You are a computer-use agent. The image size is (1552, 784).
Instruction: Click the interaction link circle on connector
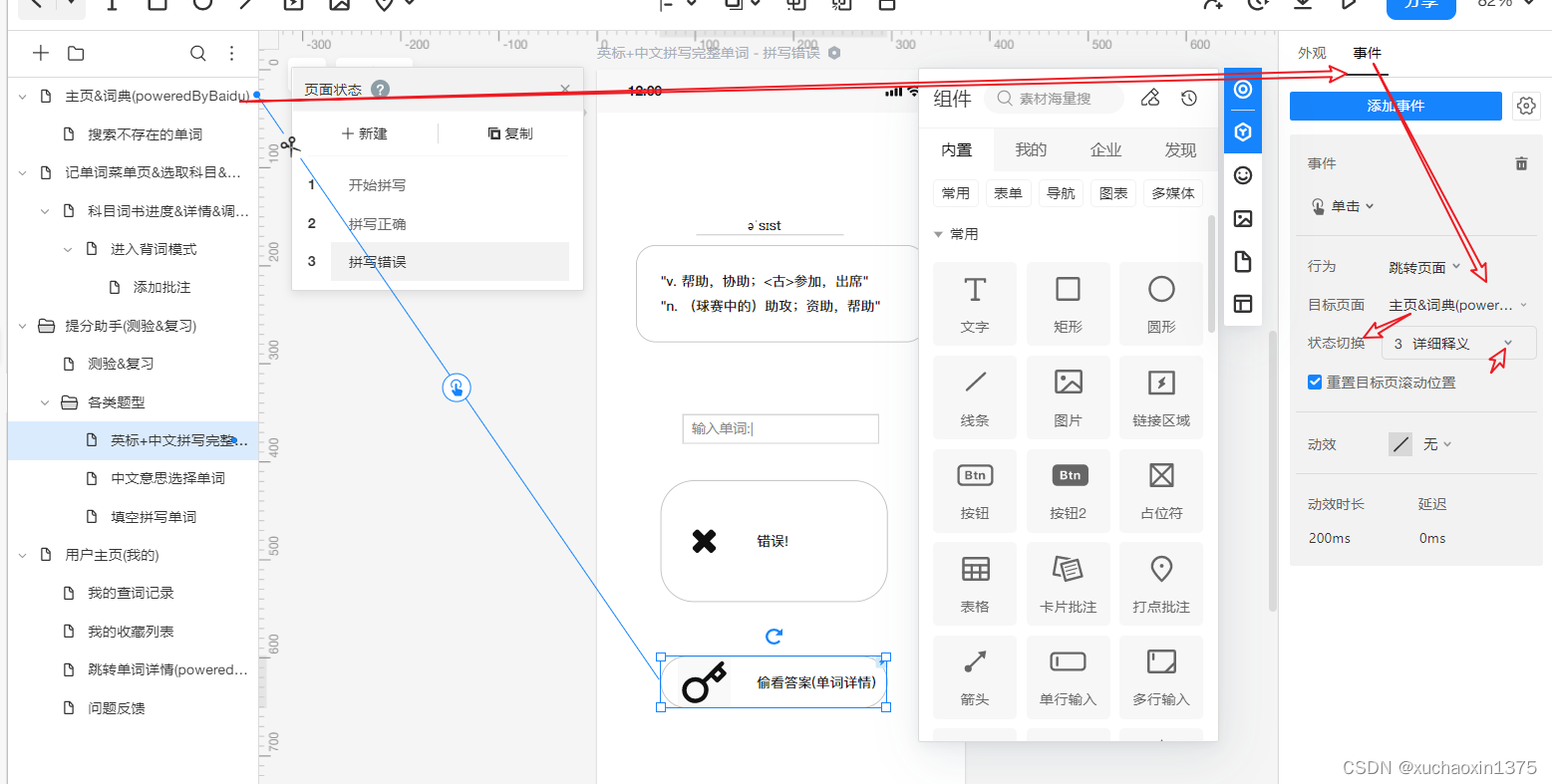point(457,388)
